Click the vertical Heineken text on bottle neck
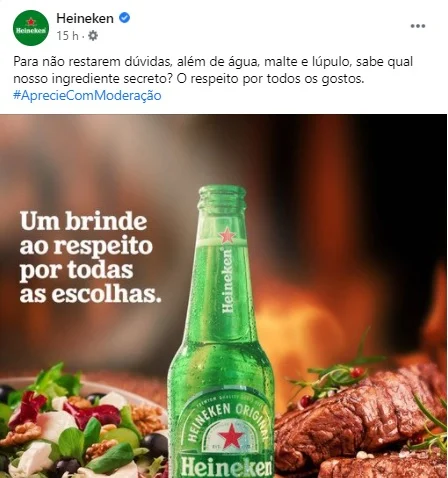This screenshot has height=478, width=448. [x=227, y=280]
